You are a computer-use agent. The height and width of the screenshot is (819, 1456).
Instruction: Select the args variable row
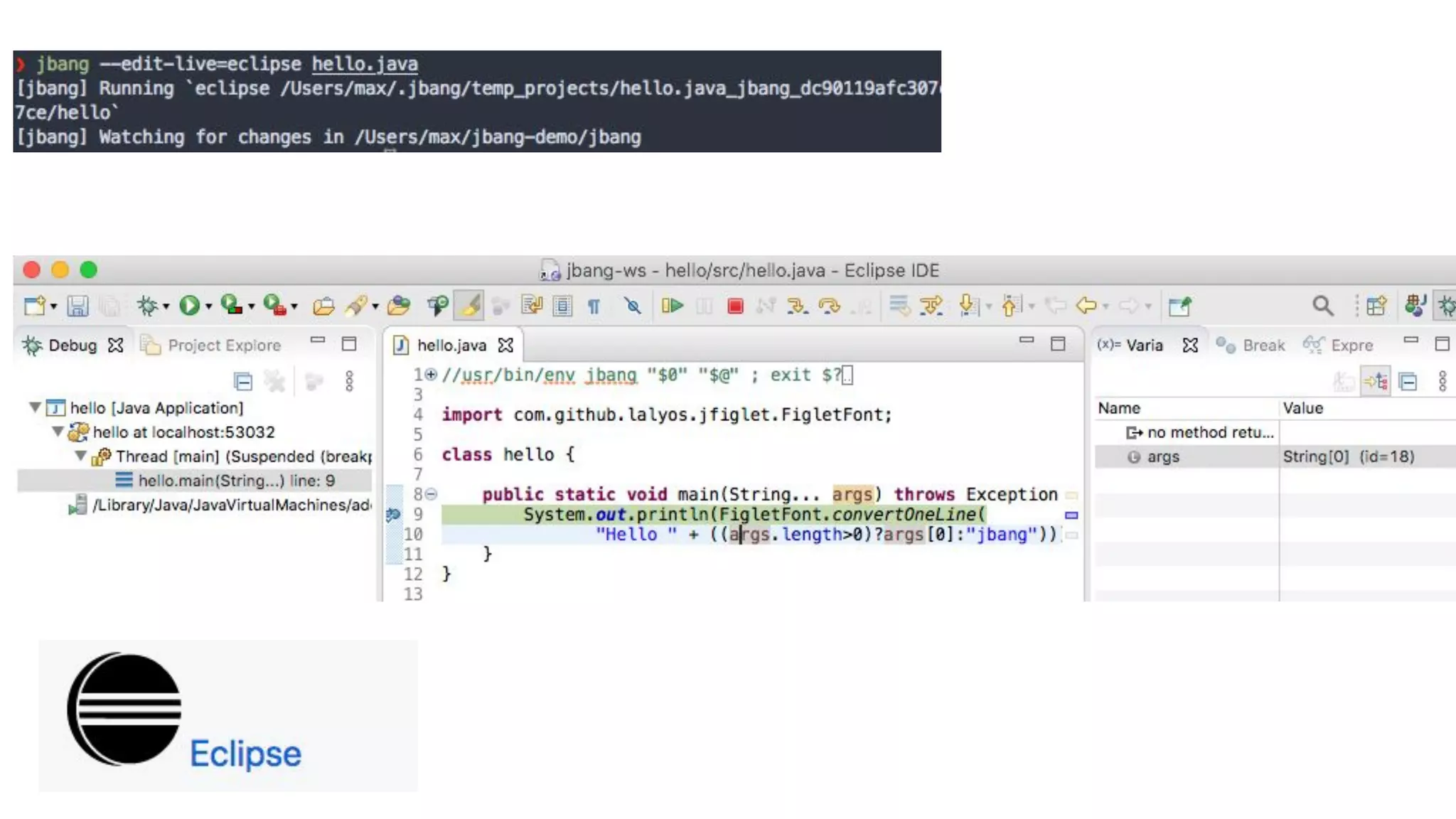[1163, 456]
